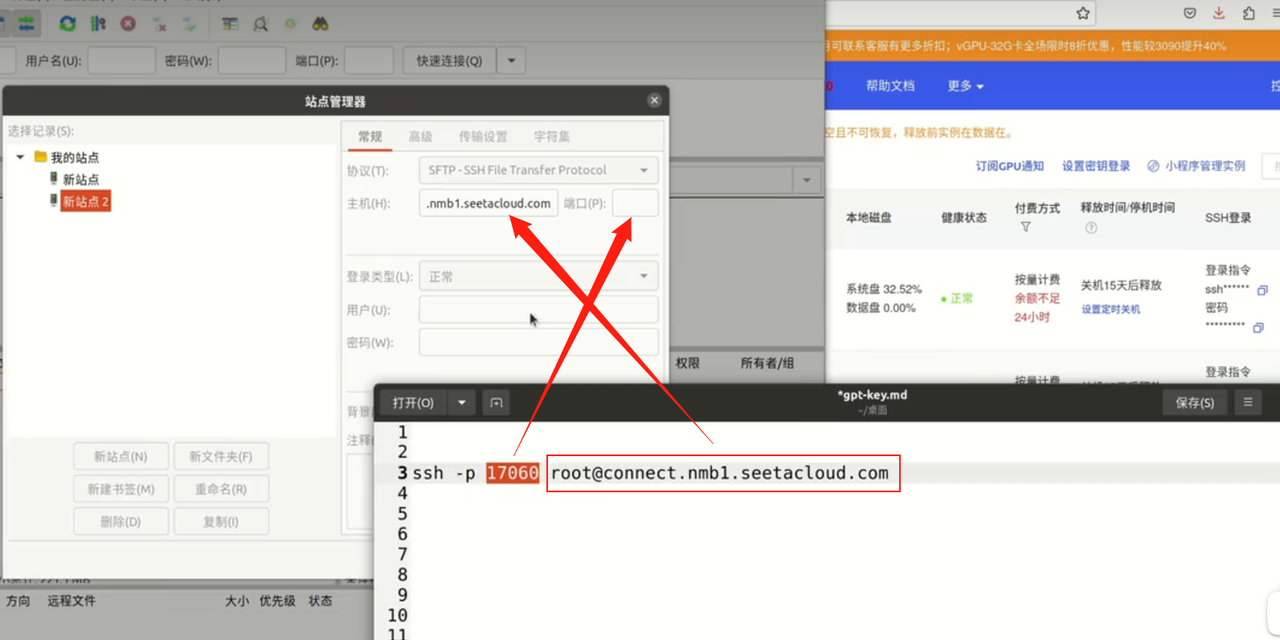Viewport: 1280px width, 640px height.
Task: Click the Pocket icon in browser toolbar
Action: (x=1190, y=14)
